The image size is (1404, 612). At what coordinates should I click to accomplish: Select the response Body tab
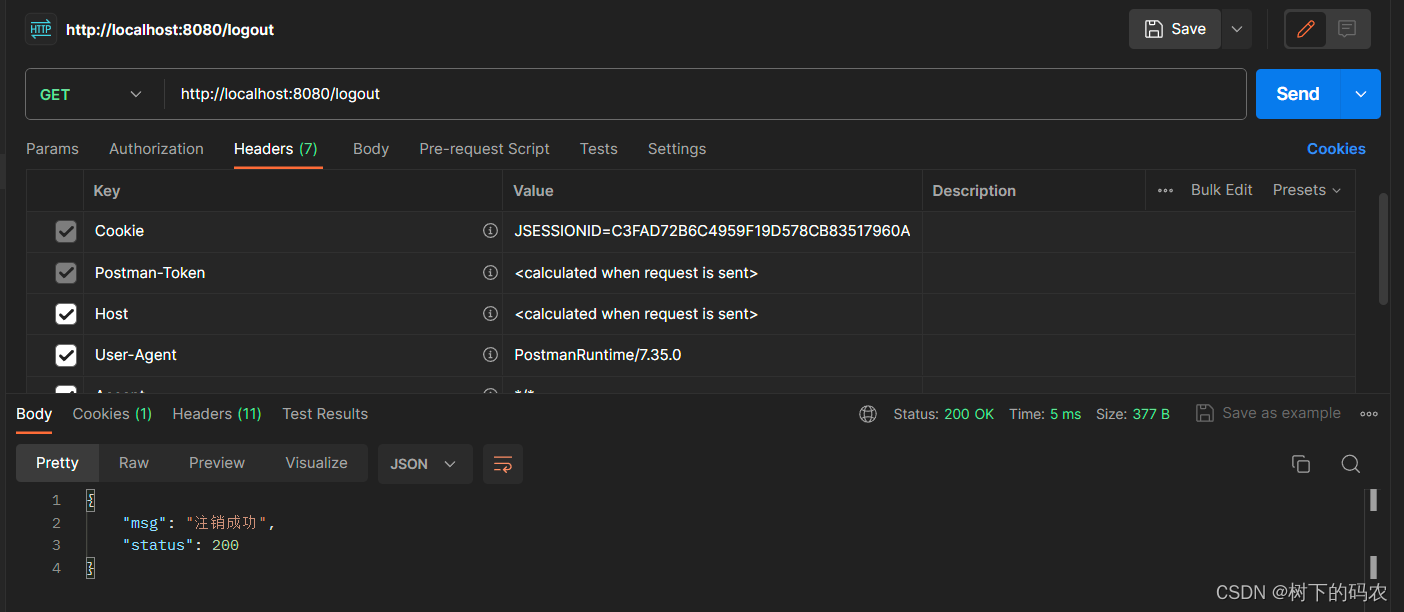pyautogui.click(x=34, y=414)
